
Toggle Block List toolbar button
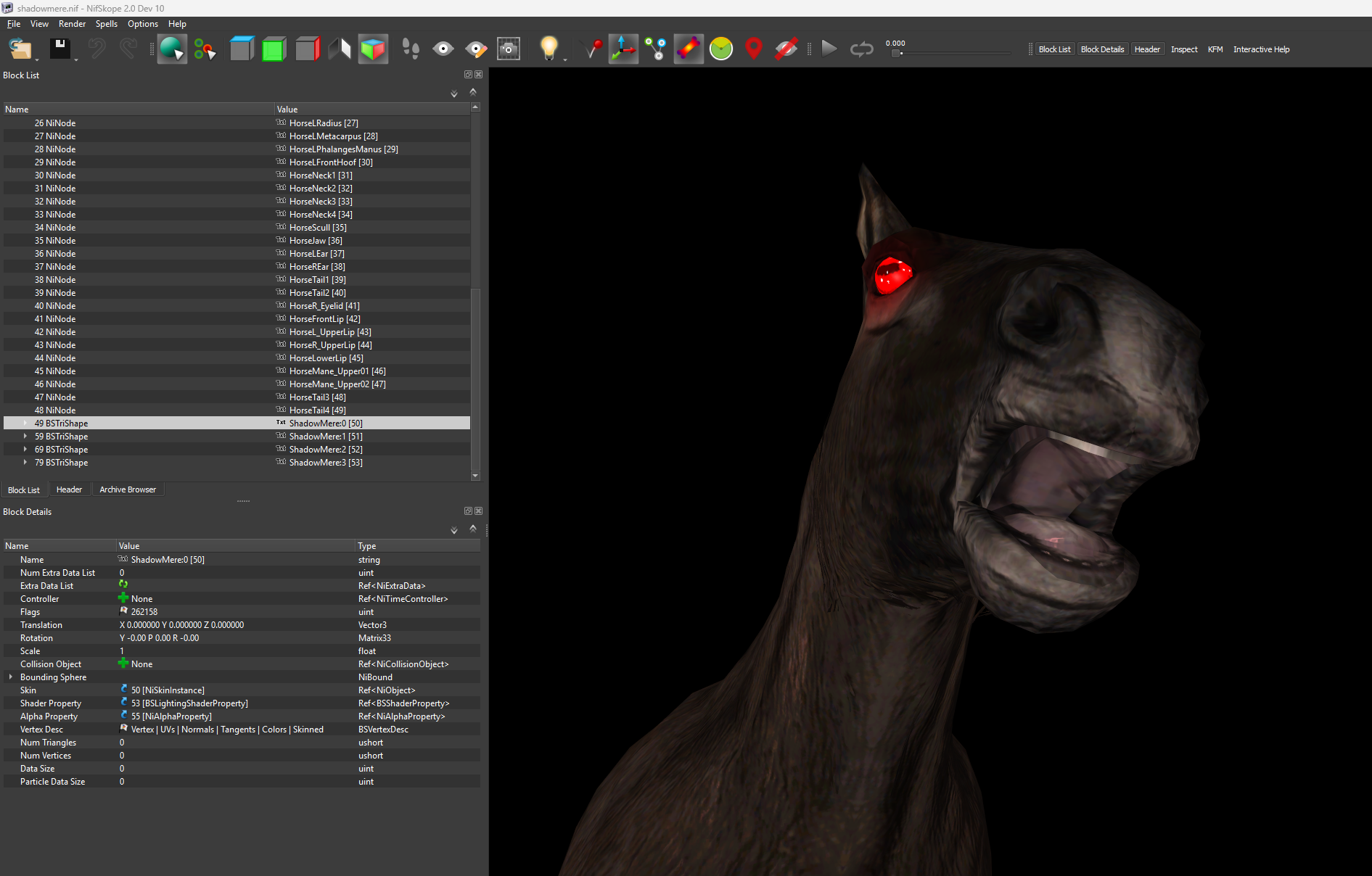point(1054,49)
